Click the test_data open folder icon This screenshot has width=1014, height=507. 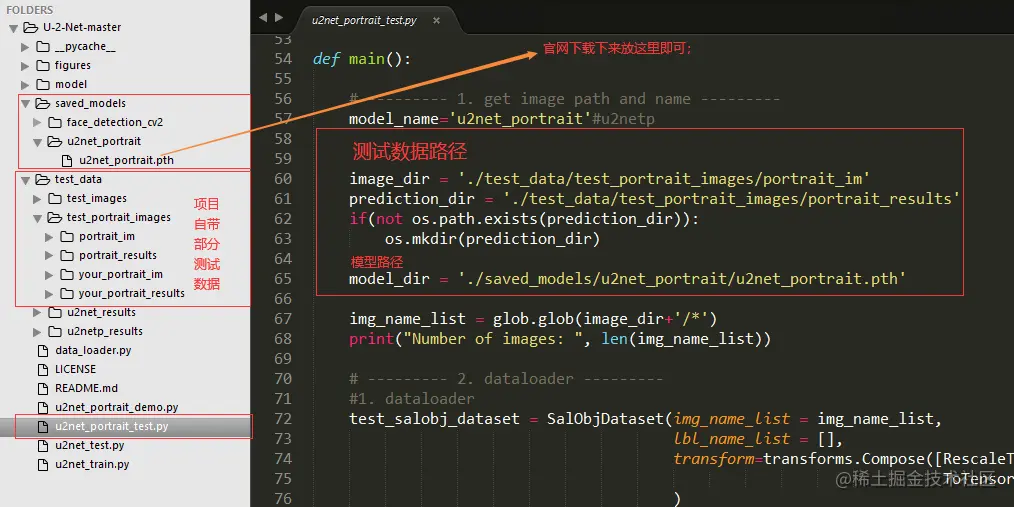(43, 180)
